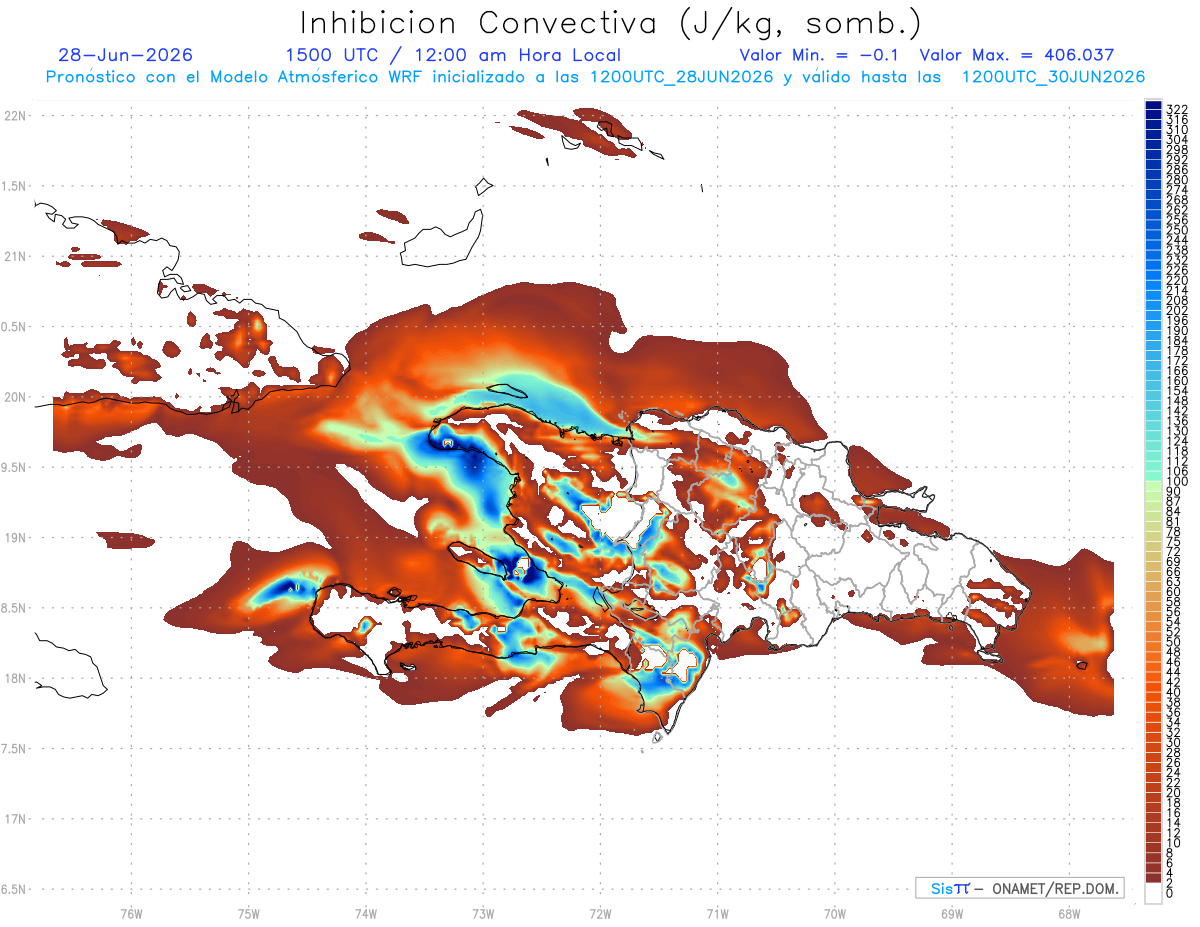Click the "322" color bar value
This screenshot has width=1200, height=927.
(x=1176, y=109)
